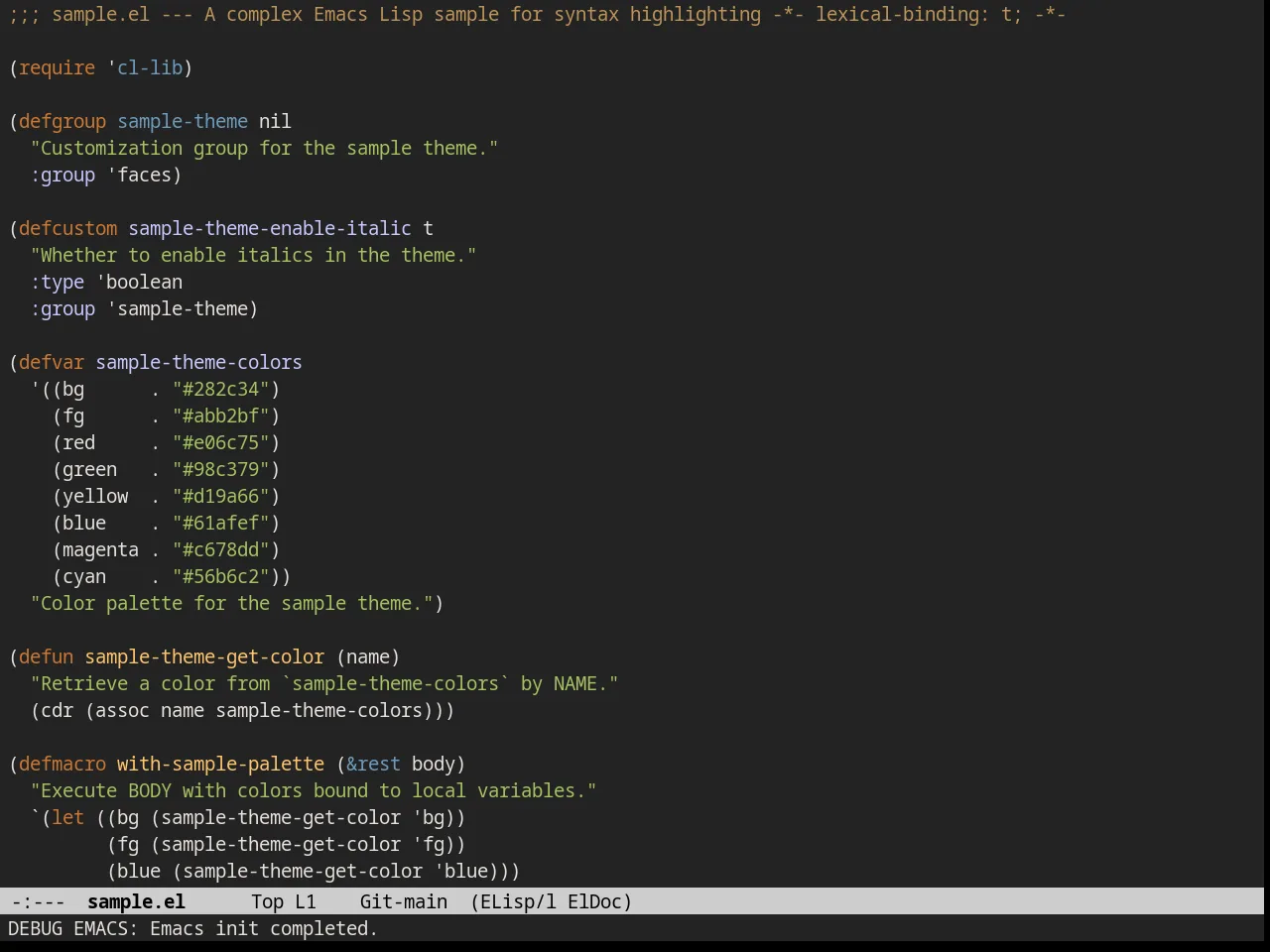Click the docstring "Retrieve a color from..."
The image size is (1270, 952).
pyautogui.click(x=324, y=683)
